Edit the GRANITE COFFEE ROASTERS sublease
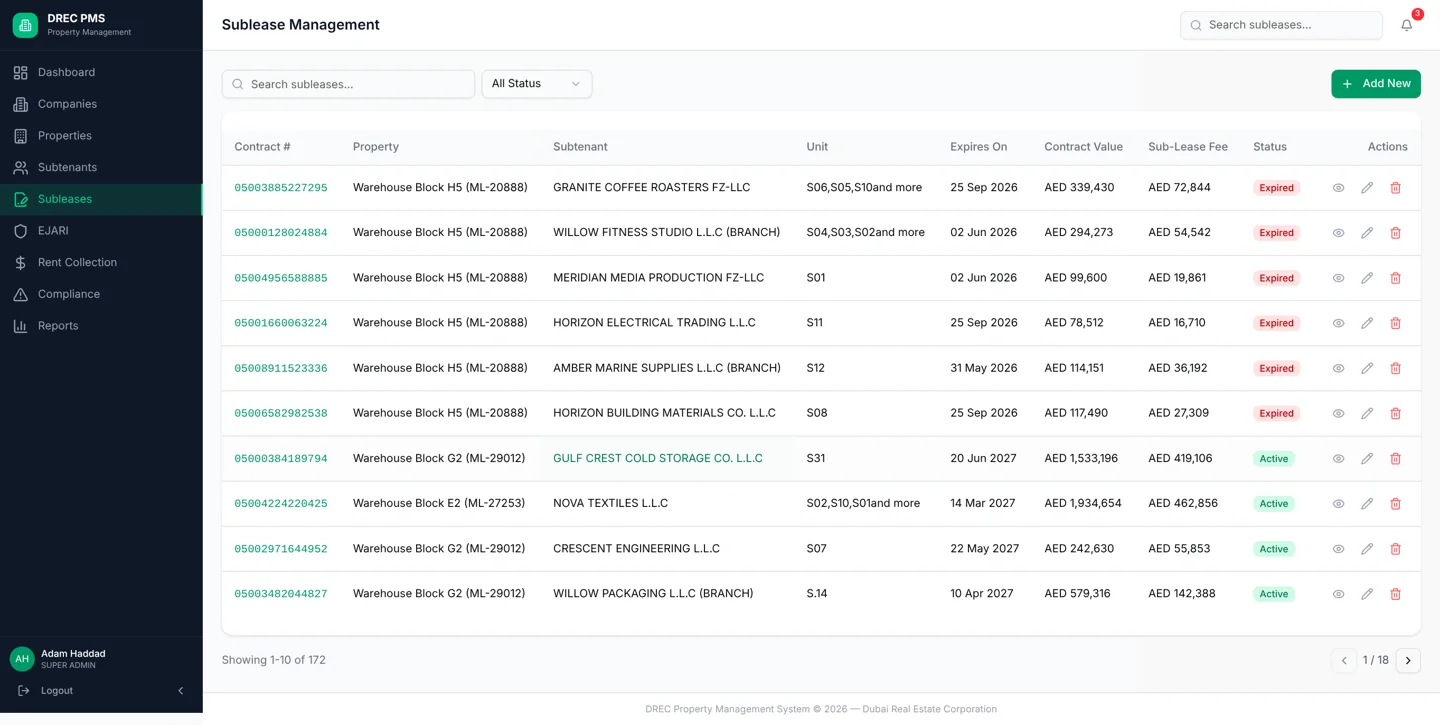The image size is (1440, 725). coord(1367,188)
